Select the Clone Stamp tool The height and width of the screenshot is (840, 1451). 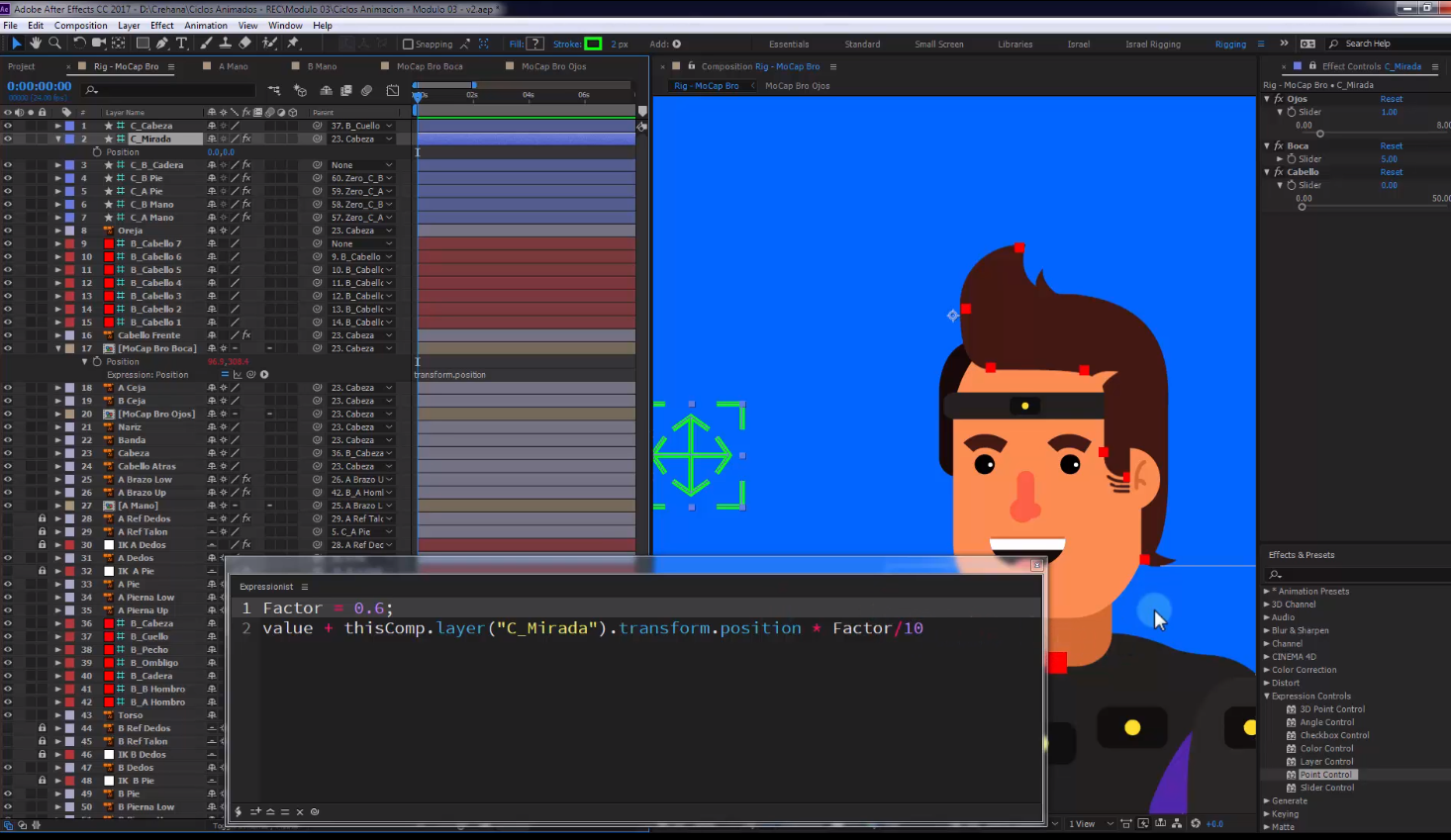tap(226, 44)
